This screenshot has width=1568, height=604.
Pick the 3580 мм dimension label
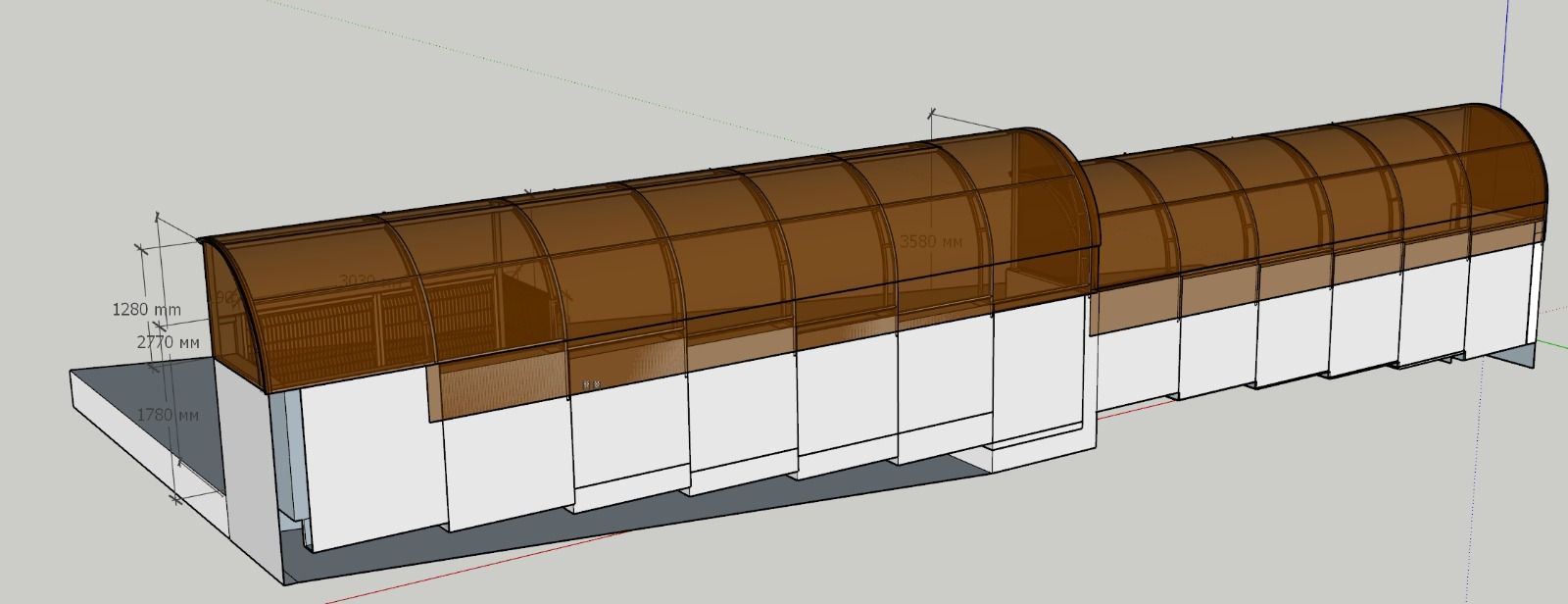click(x=930, y=240)
